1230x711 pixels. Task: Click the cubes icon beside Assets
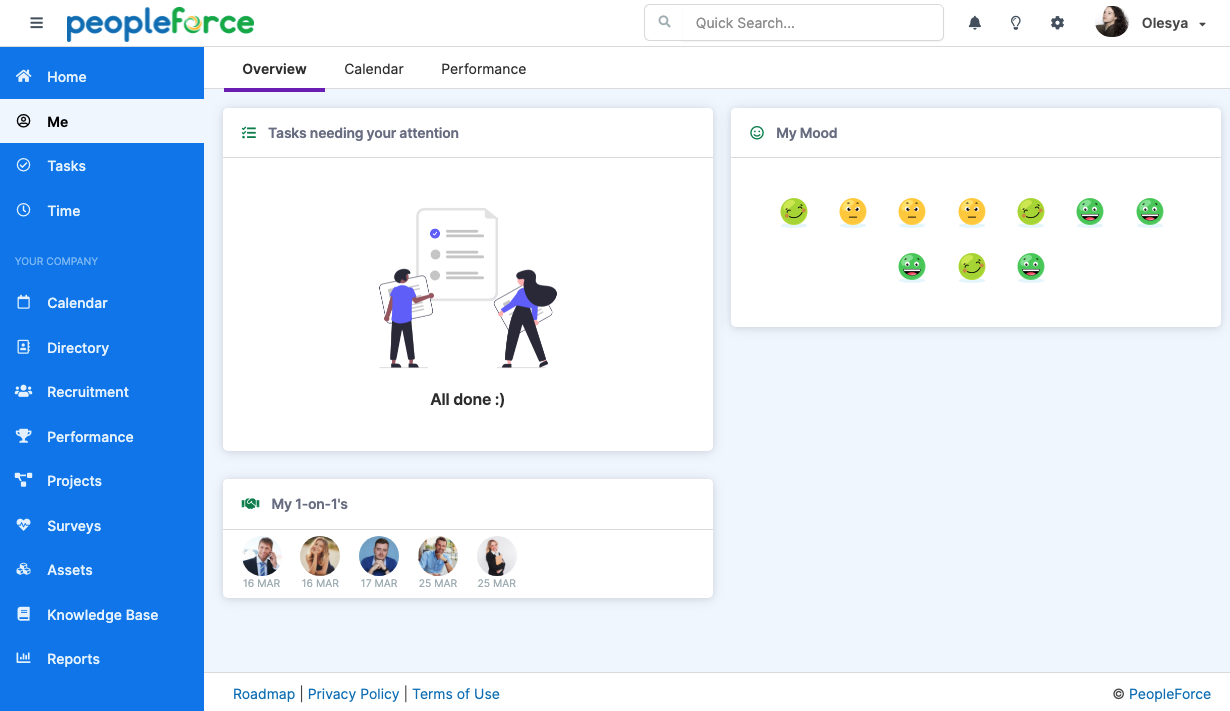(x=24, y=569)
